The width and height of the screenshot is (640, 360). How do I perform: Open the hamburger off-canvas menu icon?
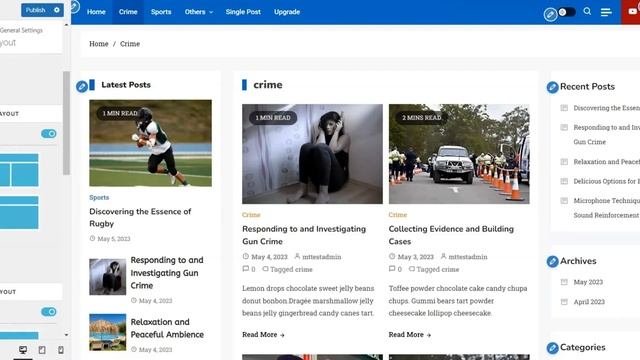pyautogui.click(x=606, y=12)
